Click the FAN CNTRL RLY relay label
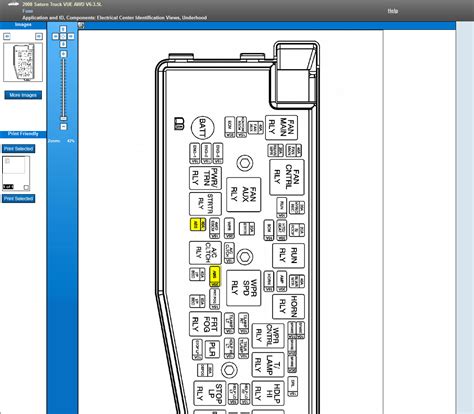 pos(287,177)
